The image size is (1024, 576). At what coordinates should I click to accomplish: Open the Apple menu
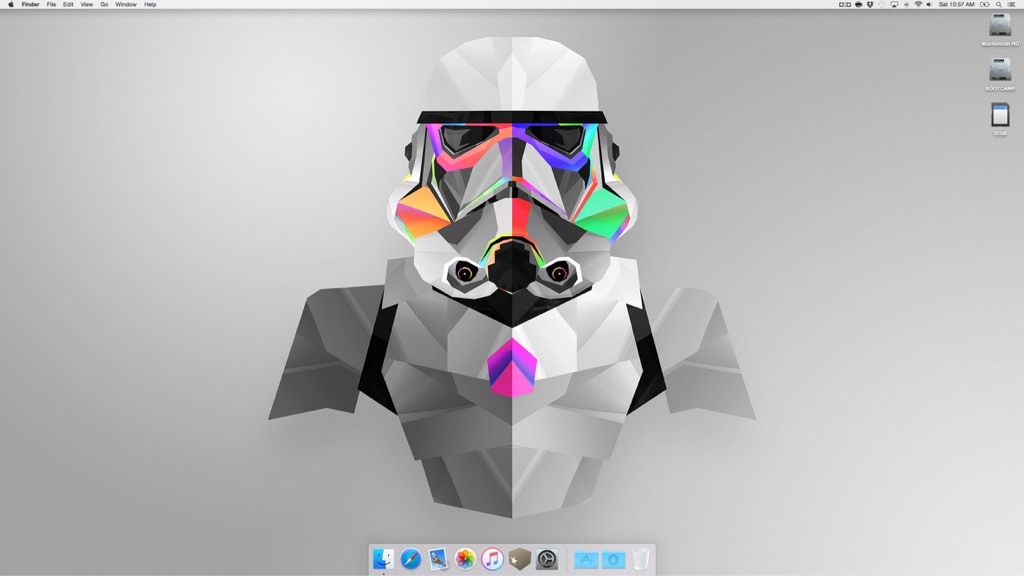click(10, 5)
